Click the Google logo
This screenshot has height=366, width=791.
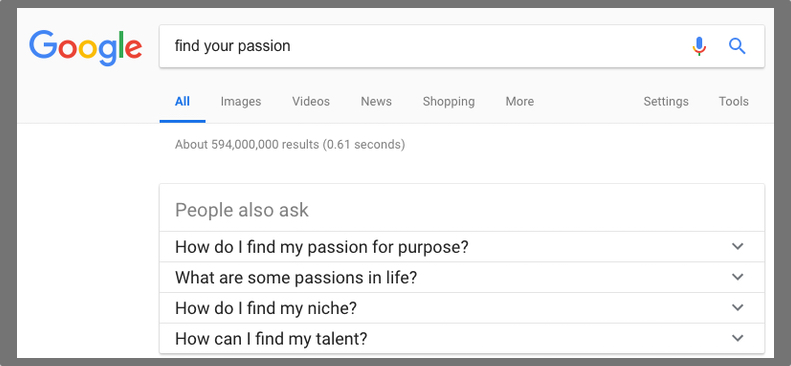pyautogui.click(x=85, y=47)
